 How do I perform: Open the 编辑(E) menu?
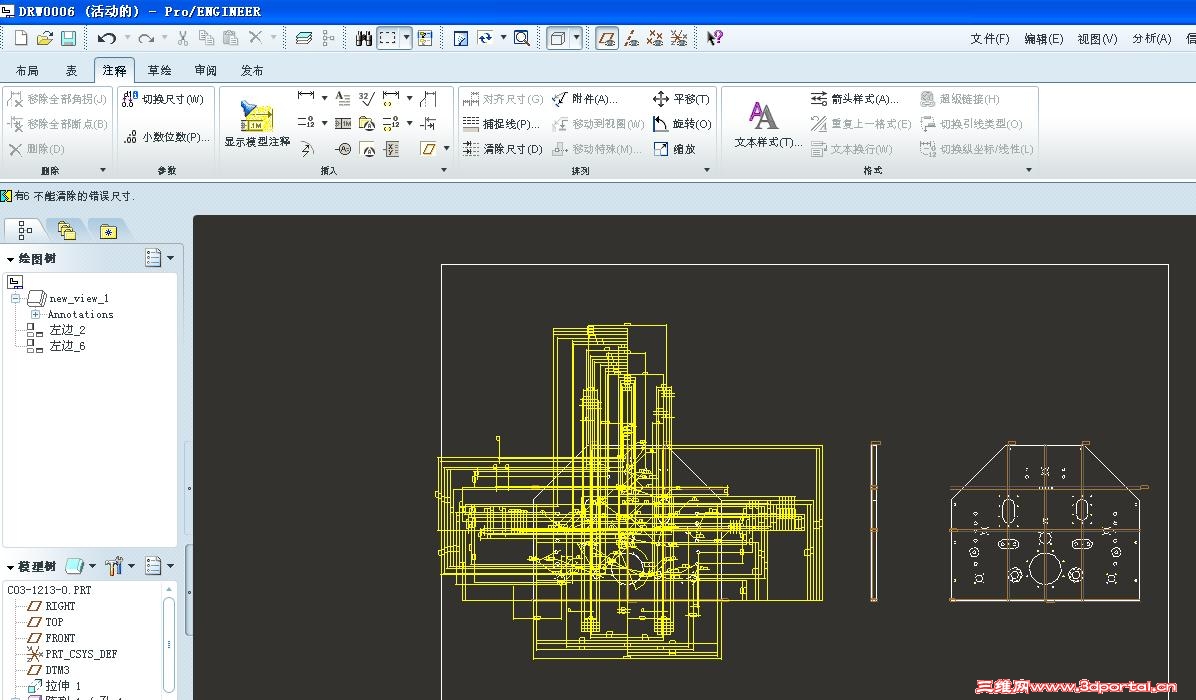click(x=1043, y=38)
